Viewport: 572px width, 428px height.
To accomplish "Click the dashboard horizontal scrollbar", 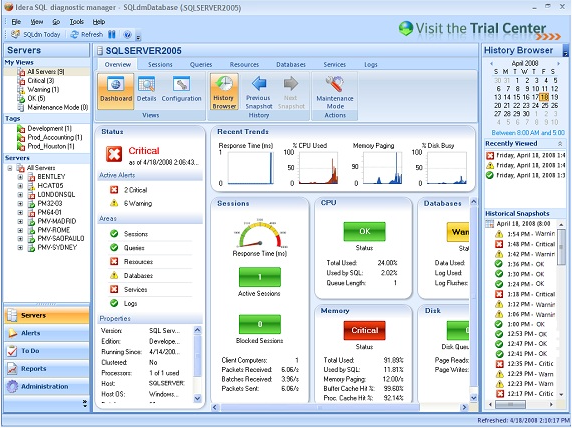I will 340,407.
